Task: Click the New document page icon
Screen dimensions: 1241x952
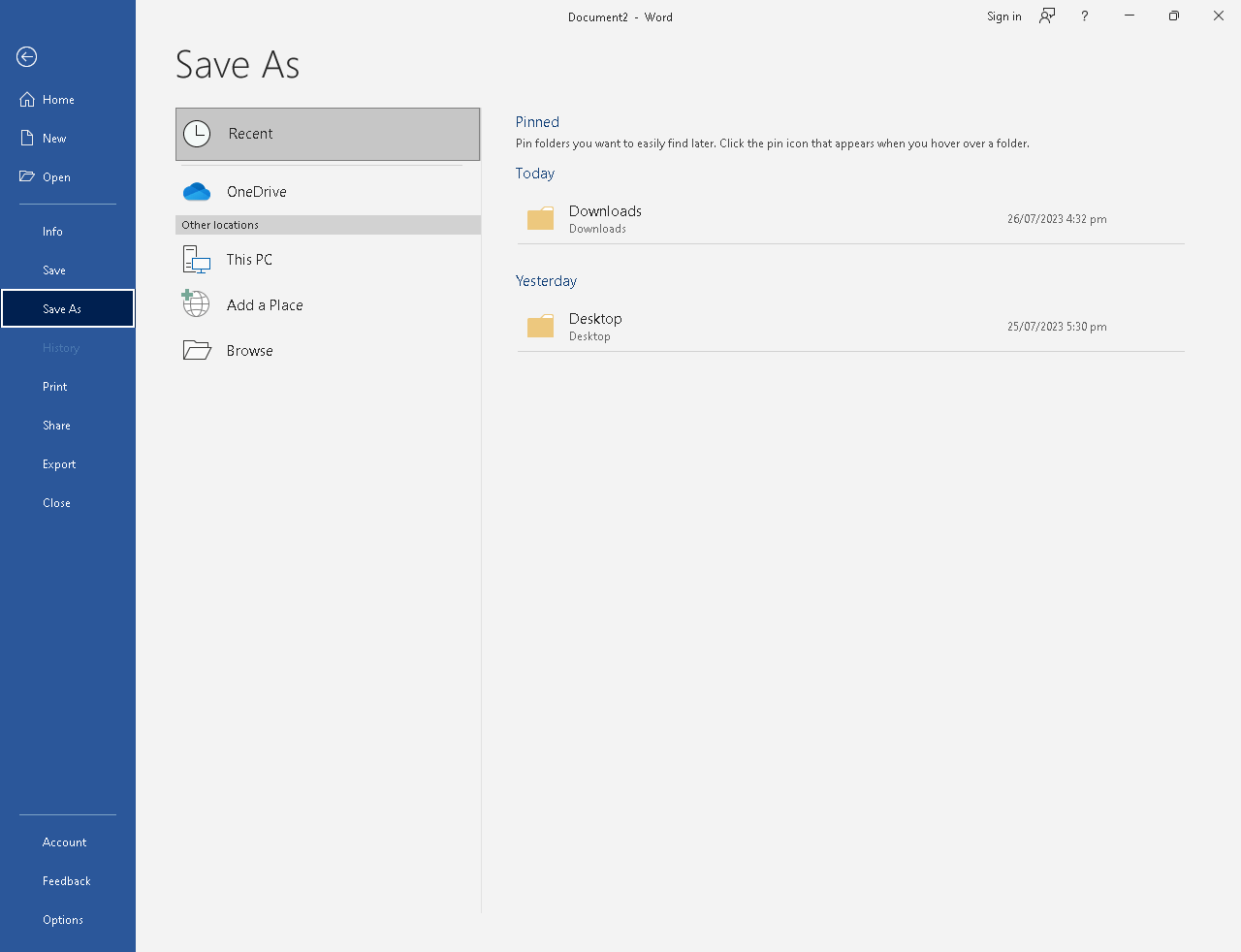Action: click(x=27, y=139)
